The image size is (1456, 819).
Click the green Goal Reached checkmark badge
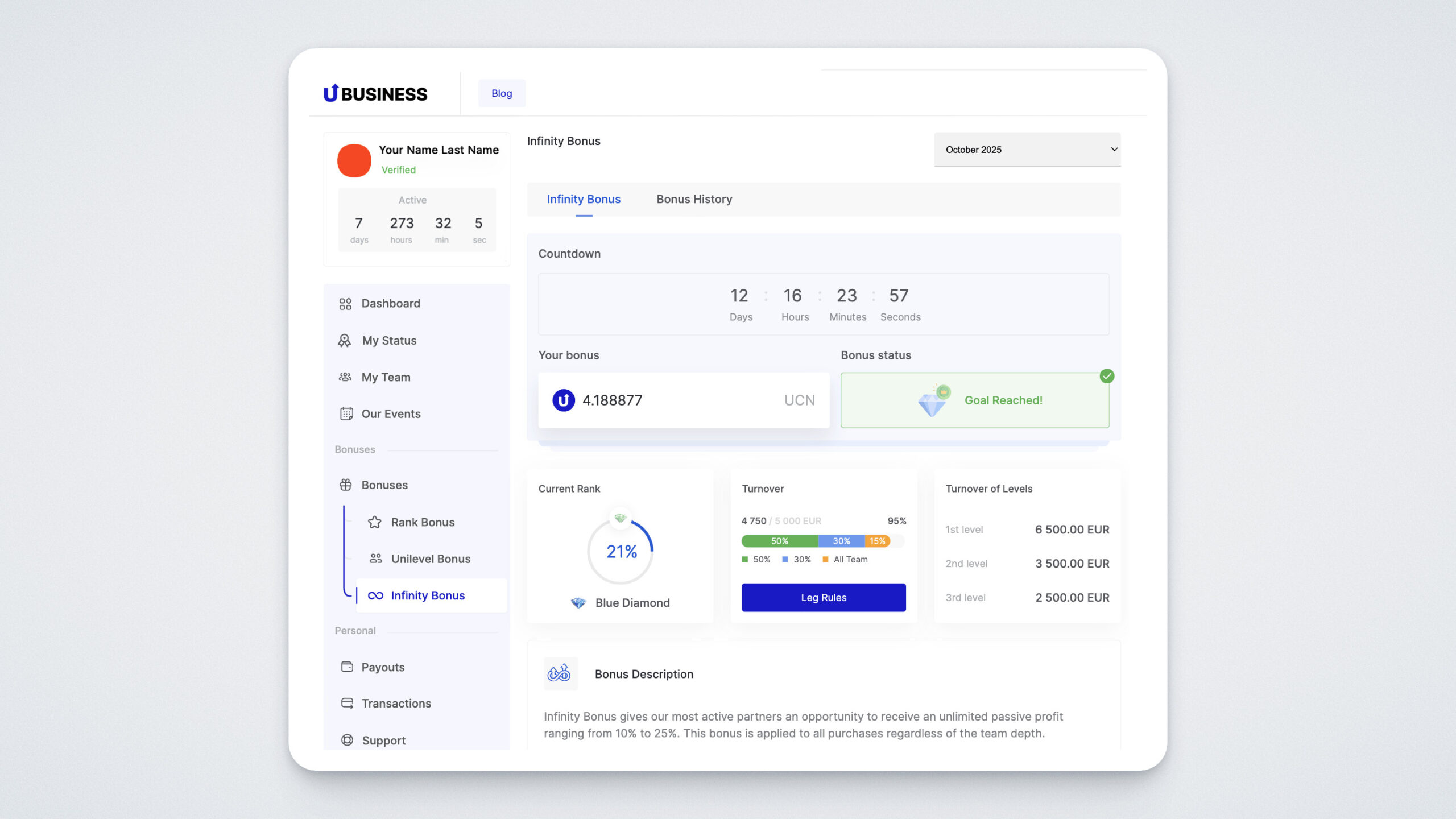pyautogui.click(x=1106, y=376)
